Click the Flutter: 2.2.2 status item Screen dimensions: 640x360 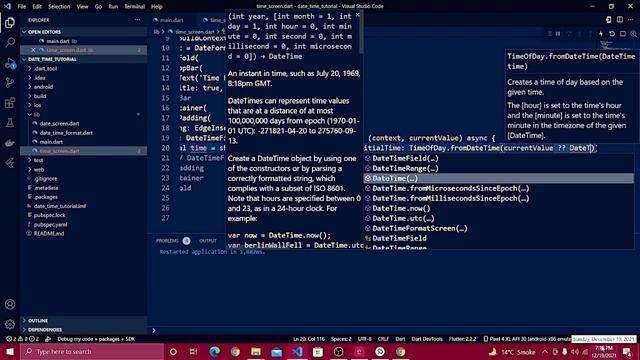coord(462,339)
